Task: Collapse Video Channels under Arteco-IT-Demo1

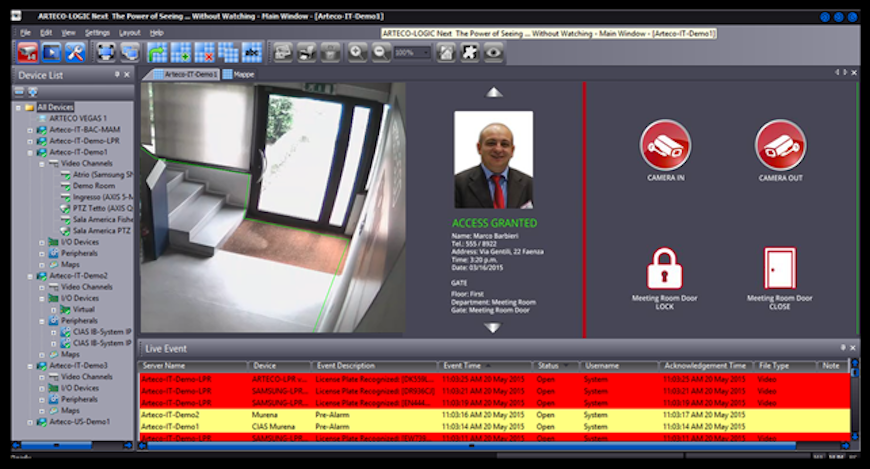Action: (42, 164)
